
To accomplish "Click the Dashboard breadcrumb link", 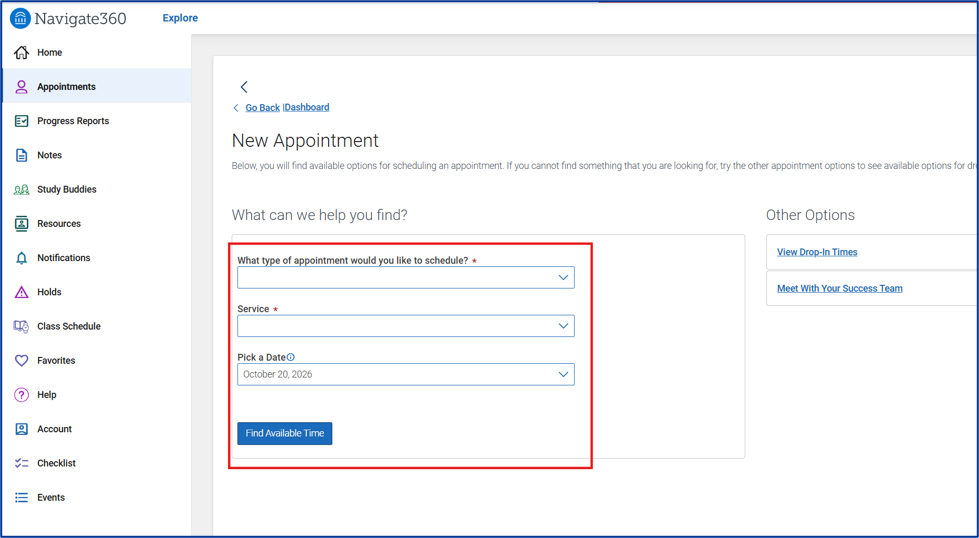I will point(307,107).
